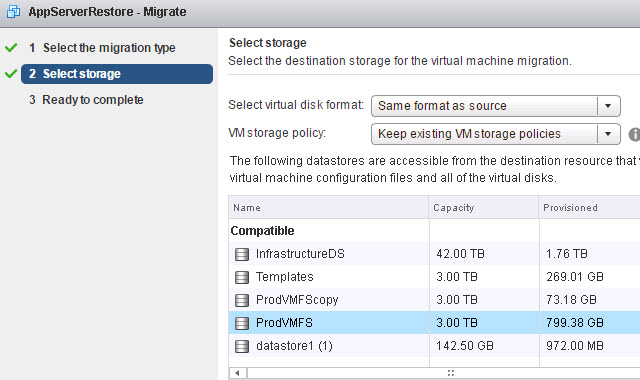The image size is (640, 380).
Task: Click the virtual machine icon in title bar
Action: point(13,11)
